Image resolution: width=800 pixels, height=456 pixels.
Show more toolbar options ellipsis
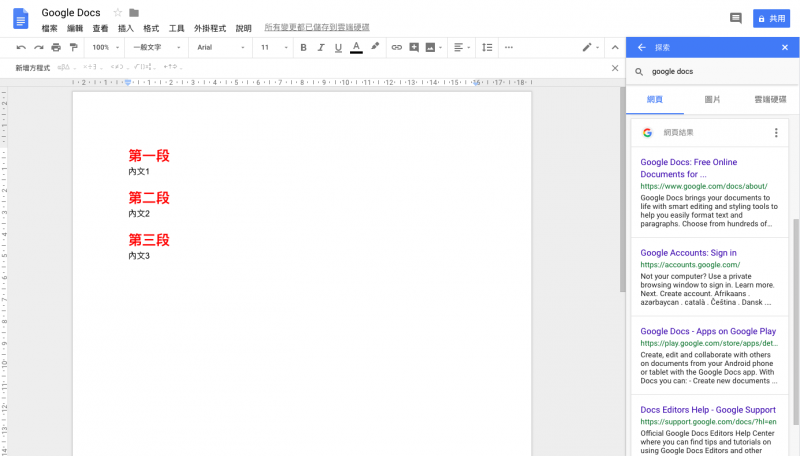(x=509, y=47)
